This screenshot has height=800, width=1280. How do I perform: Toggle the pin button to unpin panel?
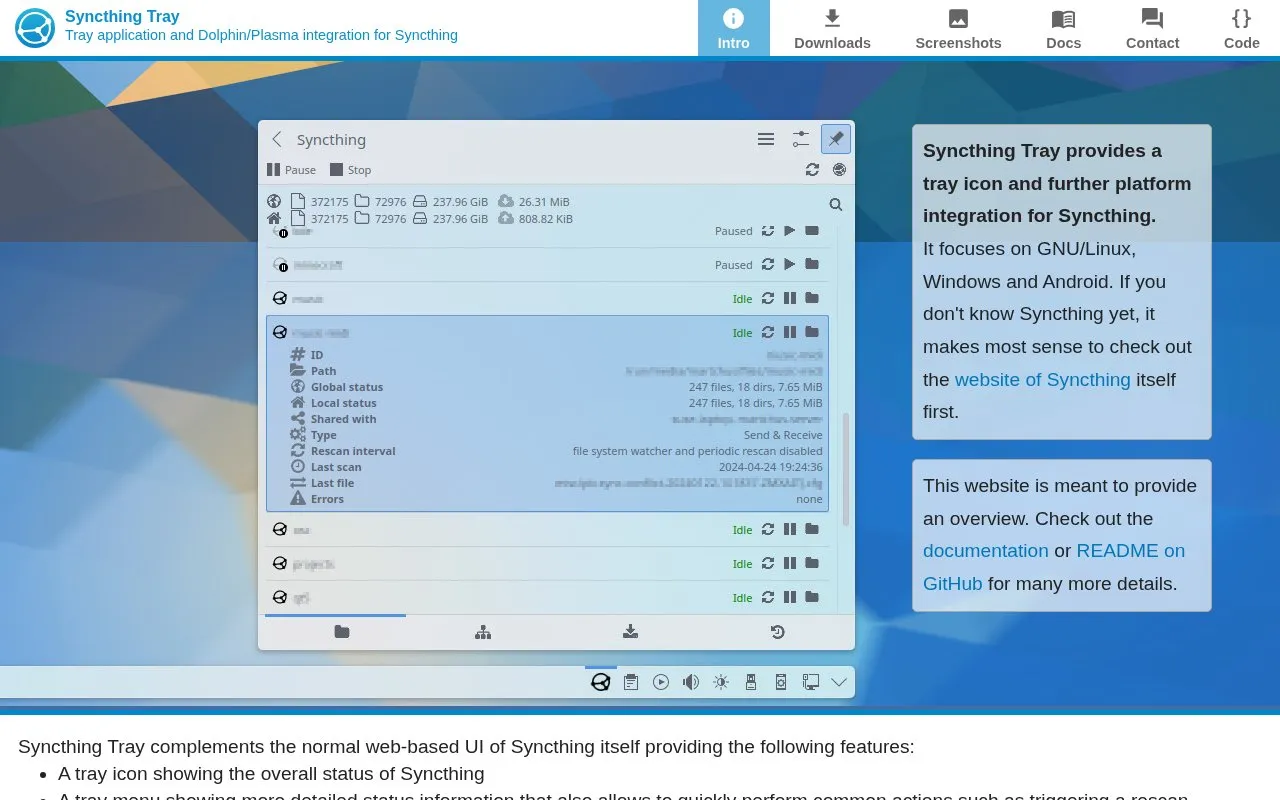click(836, 140)
